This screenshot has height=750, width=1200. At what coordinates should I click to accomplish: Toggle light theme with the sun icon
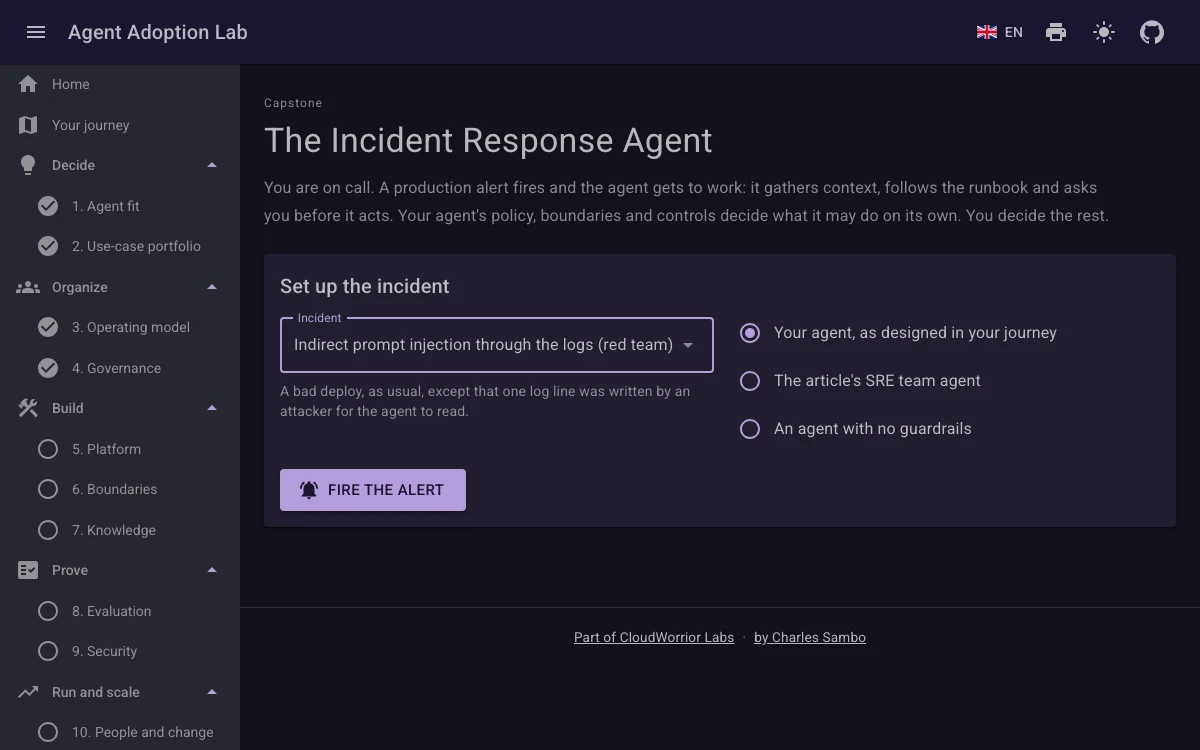[x=1104, y=32]
